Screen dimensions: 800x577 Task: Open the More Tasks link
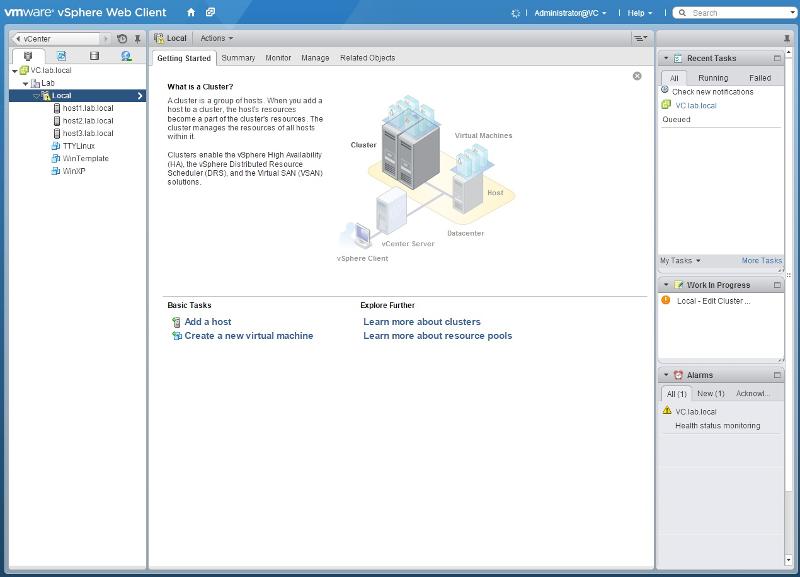762,261
